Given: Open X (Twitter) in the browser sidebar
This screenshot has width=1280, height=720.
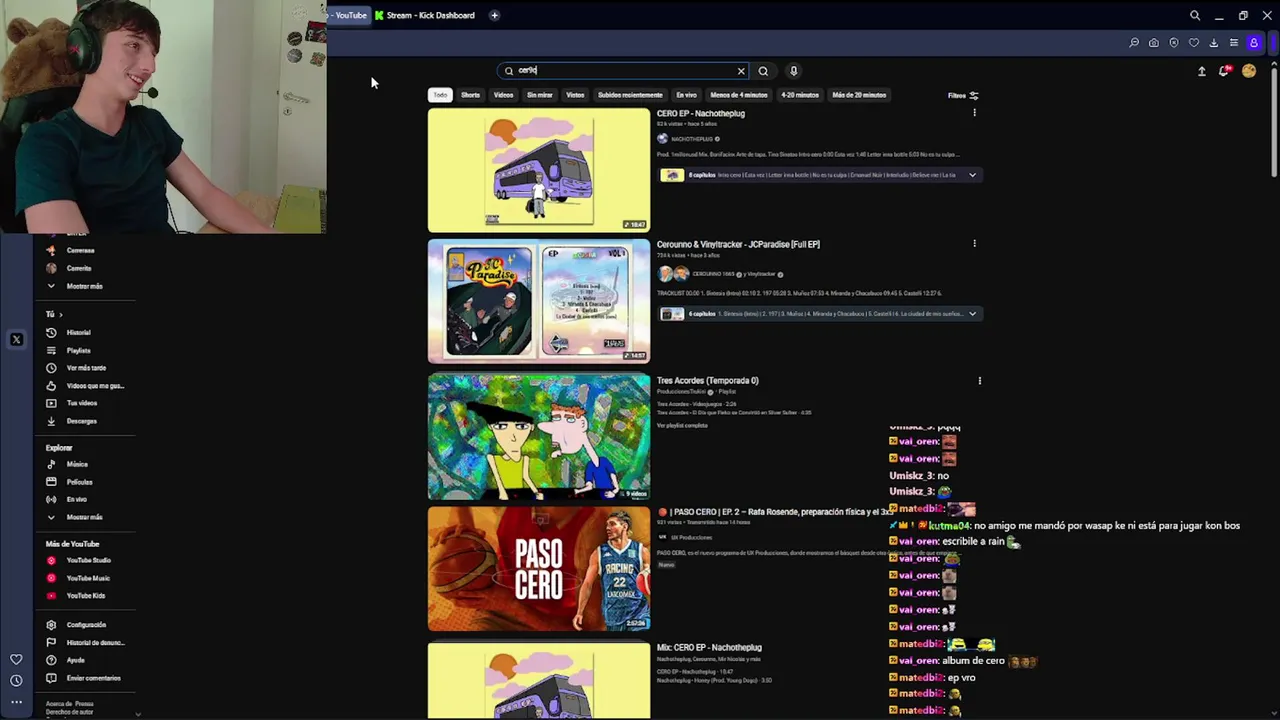Looking at the screenshot, I should tap(16, 340).
